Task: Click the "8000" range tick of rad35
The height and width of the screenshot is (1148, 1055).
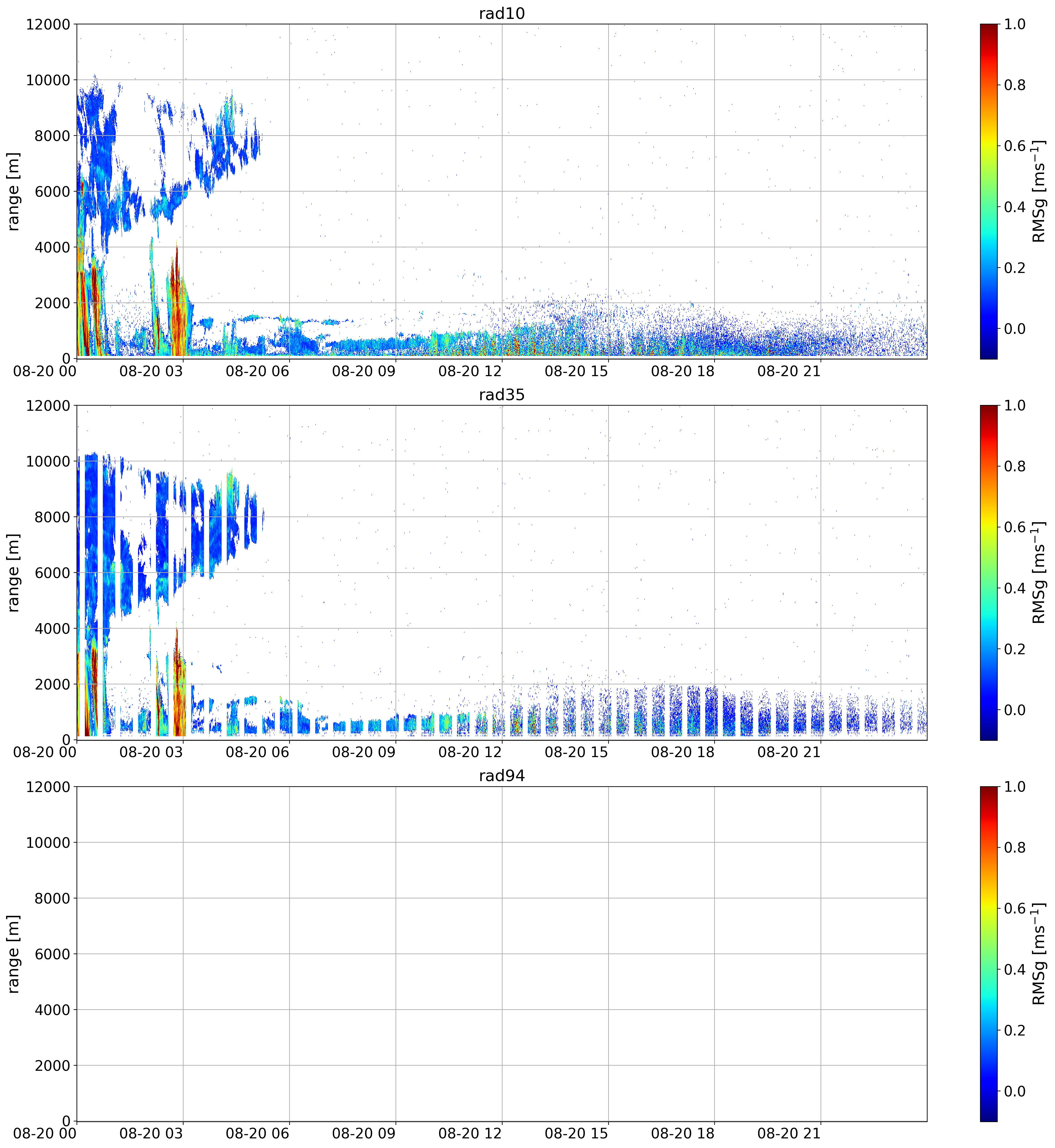Action: pyautogui.click(x=52, y=517)
